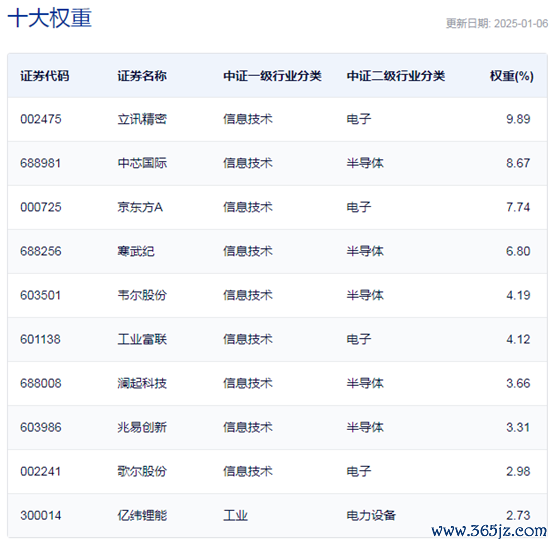
Task: Click the 歌尔股份 stock name
Action: point(142,471)
